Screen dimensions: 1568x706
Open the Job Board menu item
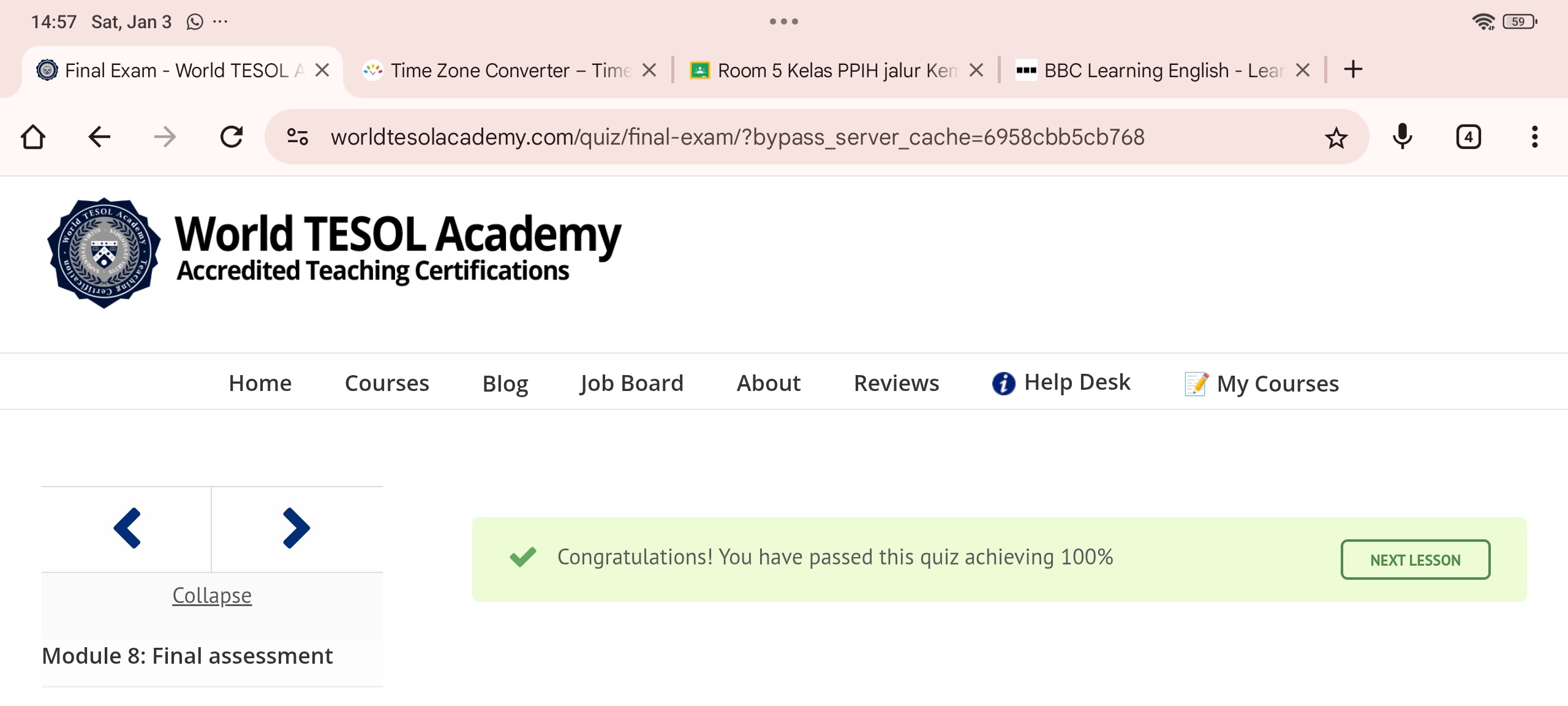click(631, 384)
